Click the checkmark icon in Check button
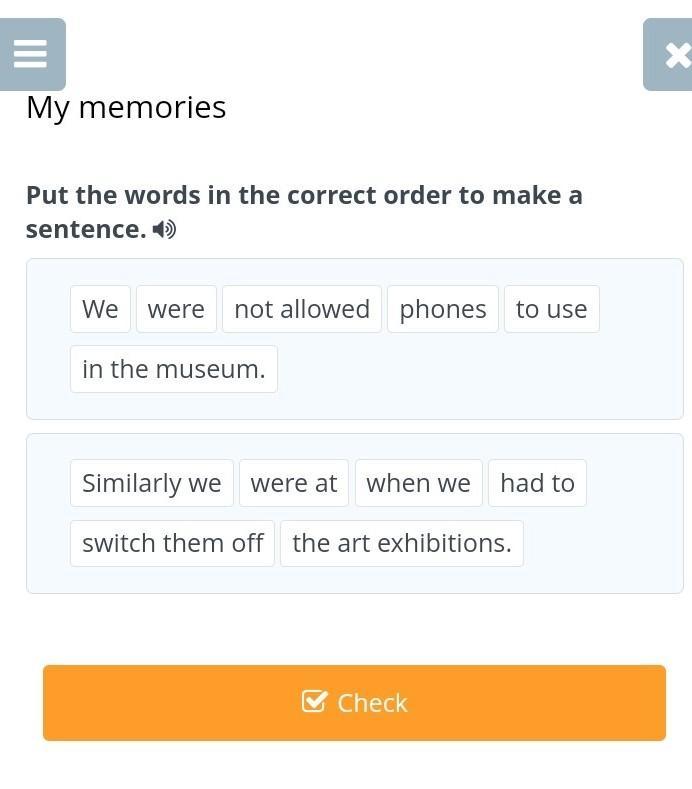Screen dimensions: 692x789 [x=314, y=702]
